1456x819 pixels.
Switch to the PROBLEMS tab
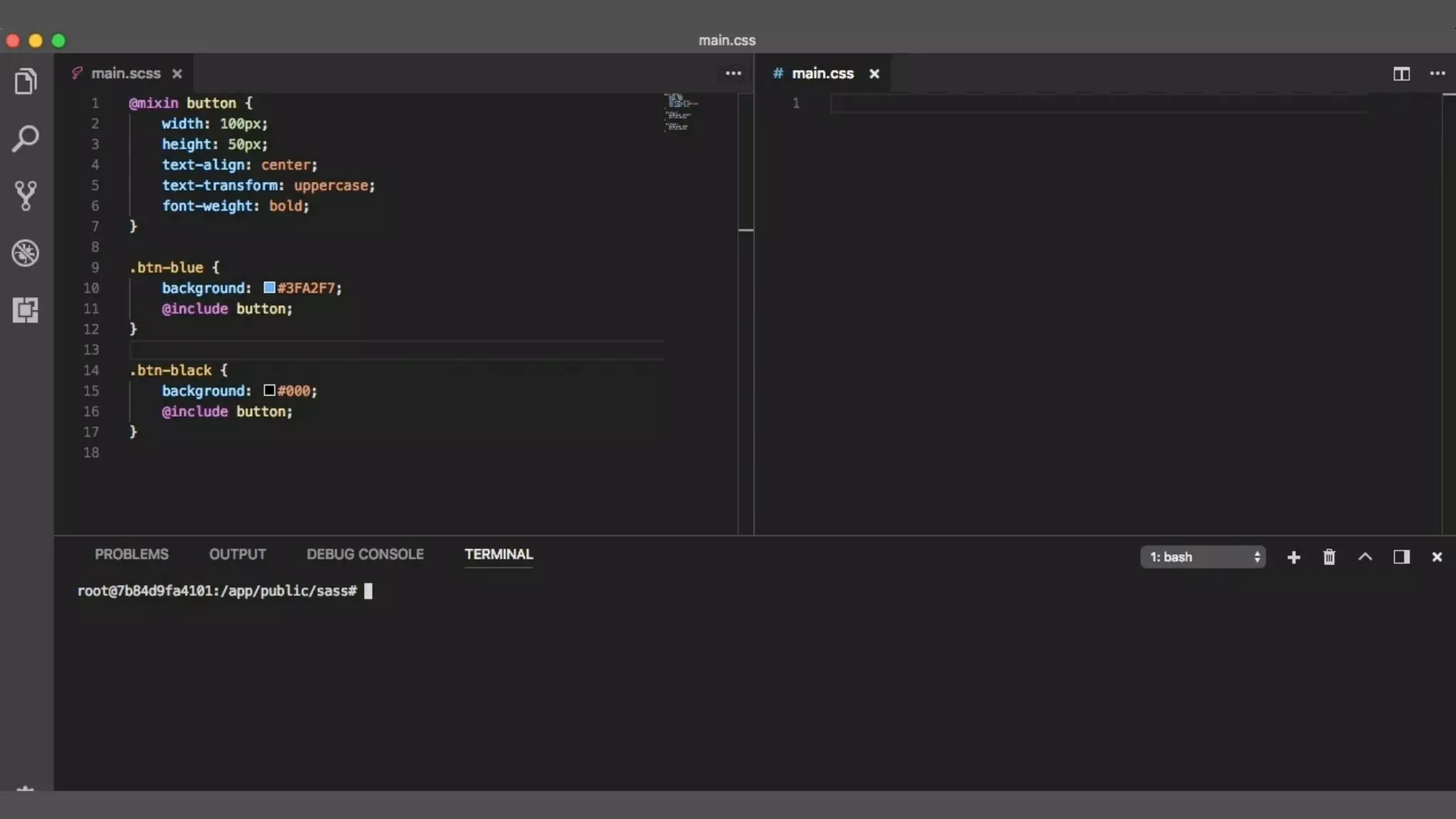[132, 555]
